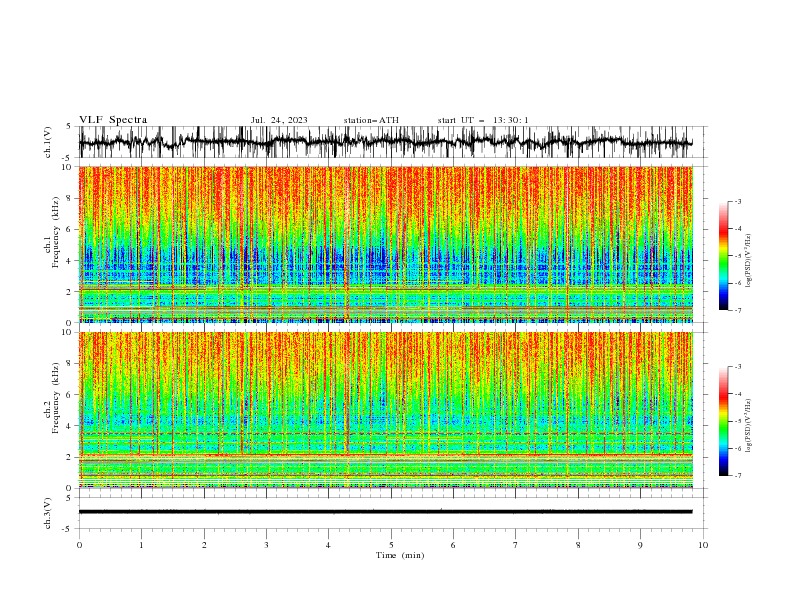This screenshot has height=612, width=792.
Task: Click the ch.2 spectrogram color bar
Action: point(723,421)
